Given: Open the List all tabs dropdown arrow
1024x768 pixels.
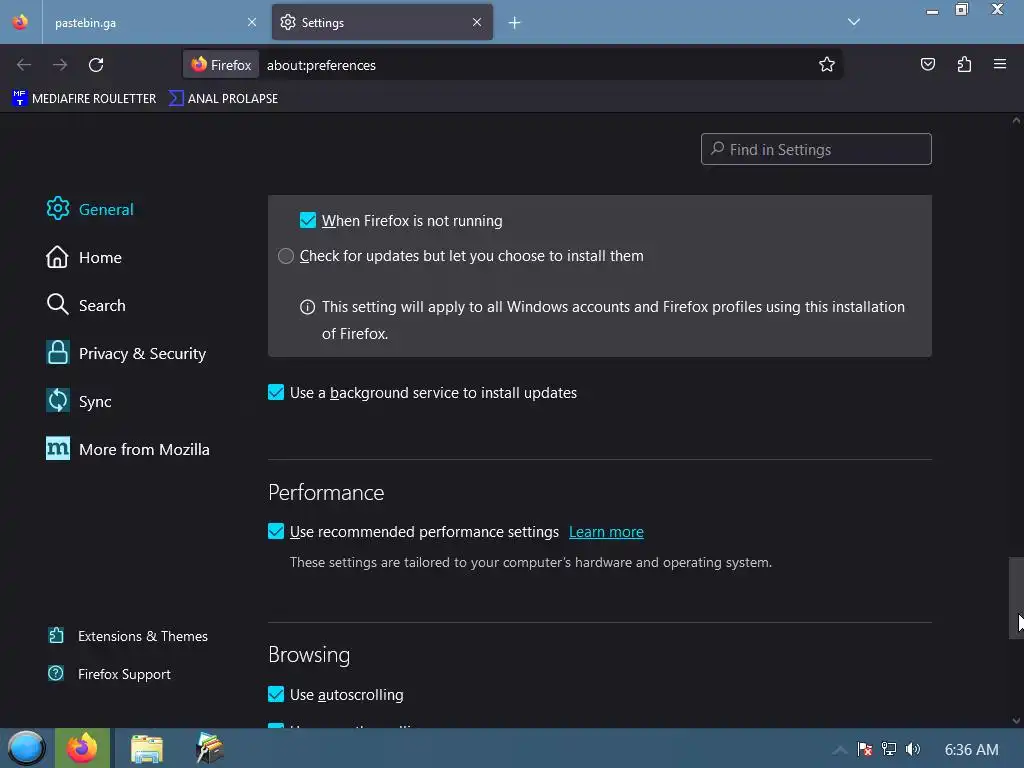Looking at the screenshot, I should pyautogui.click(x=854, y=22).
